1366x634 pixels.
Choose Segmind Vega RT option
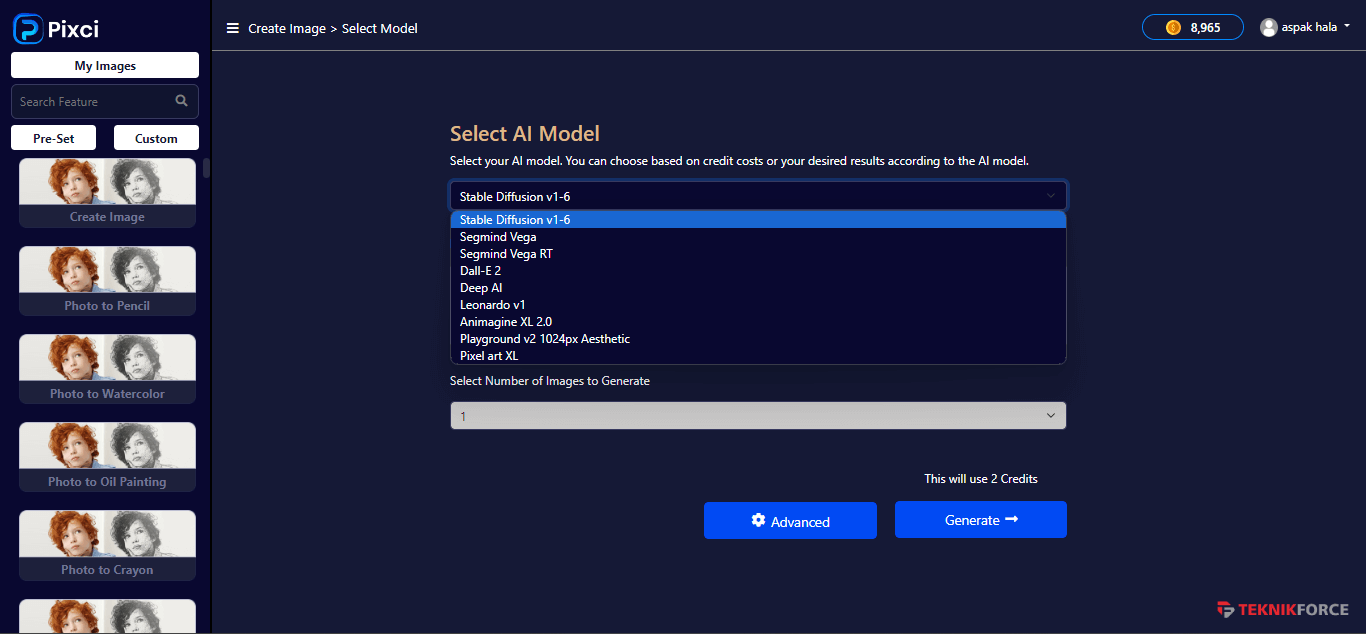click(x=758, y=254)
